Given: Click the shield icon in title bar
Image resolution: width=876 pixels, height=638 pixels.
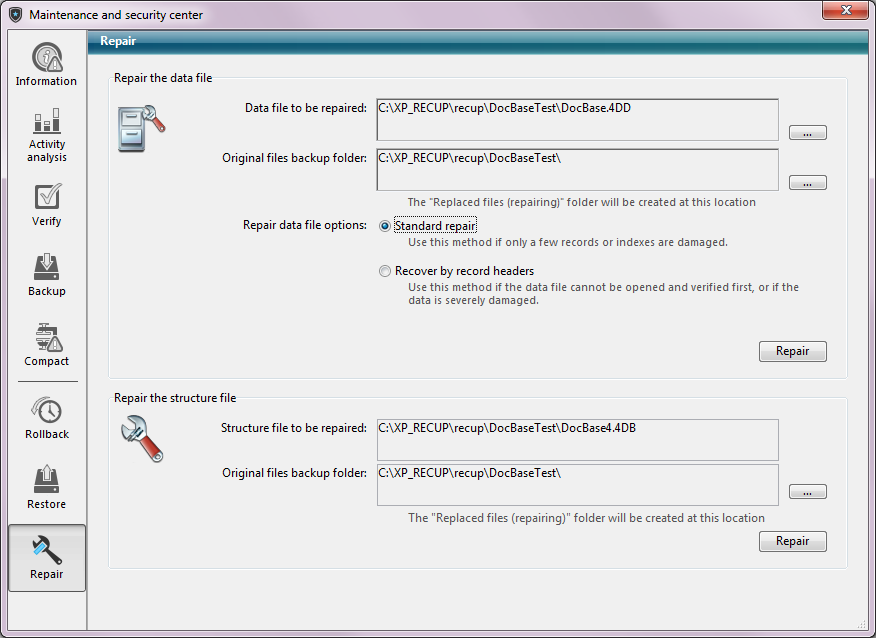Looking at the screenshot, I should (x=16, y=15).
